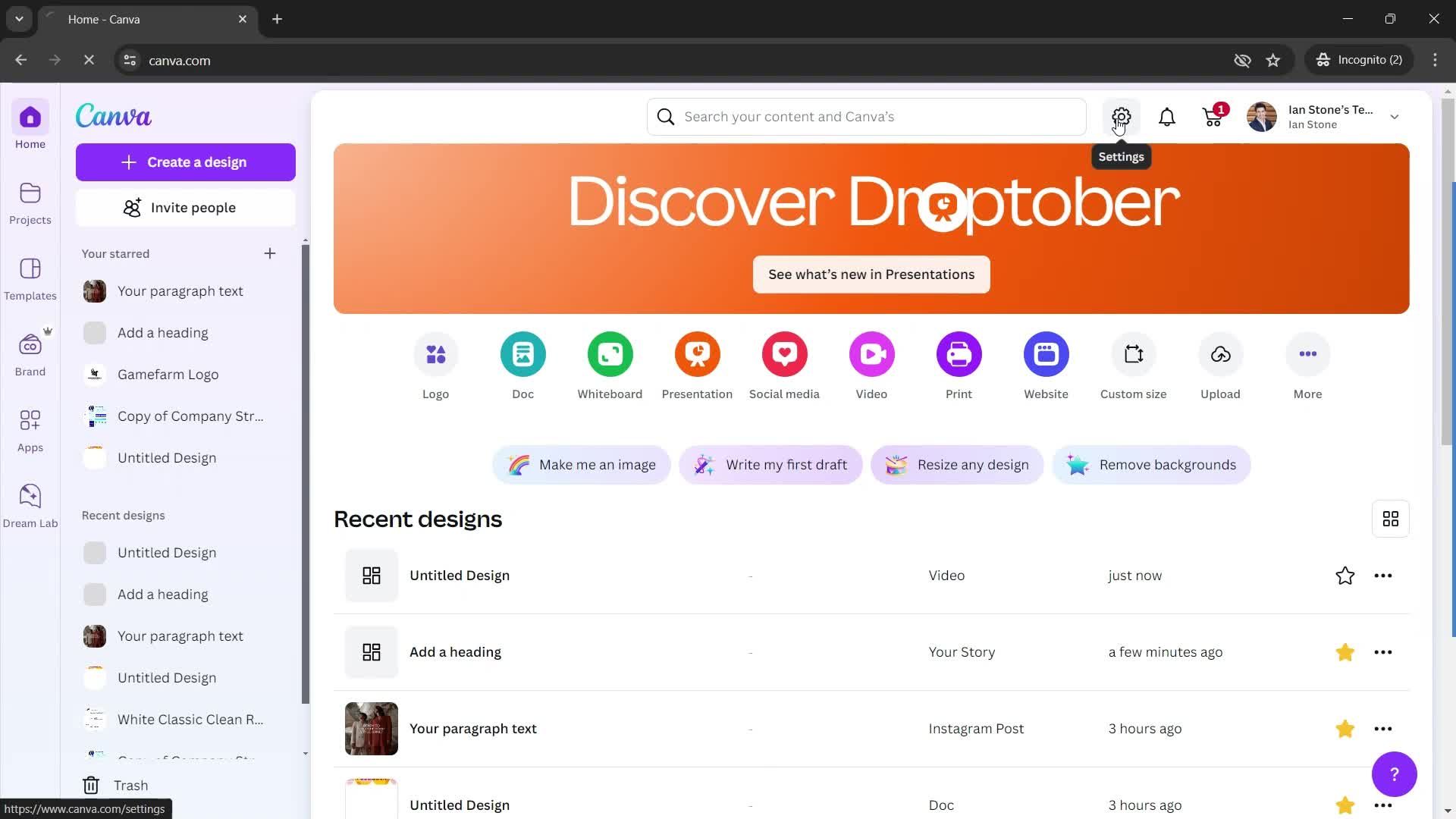Viewport: 1456px width, 819px height.
Task: Open Trash
Action: (x=115, y=785)
